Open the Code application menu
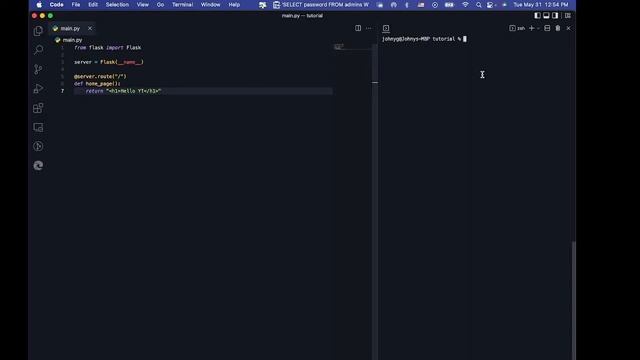The width and height of the screenshot is (640, 360). point(56,4)
